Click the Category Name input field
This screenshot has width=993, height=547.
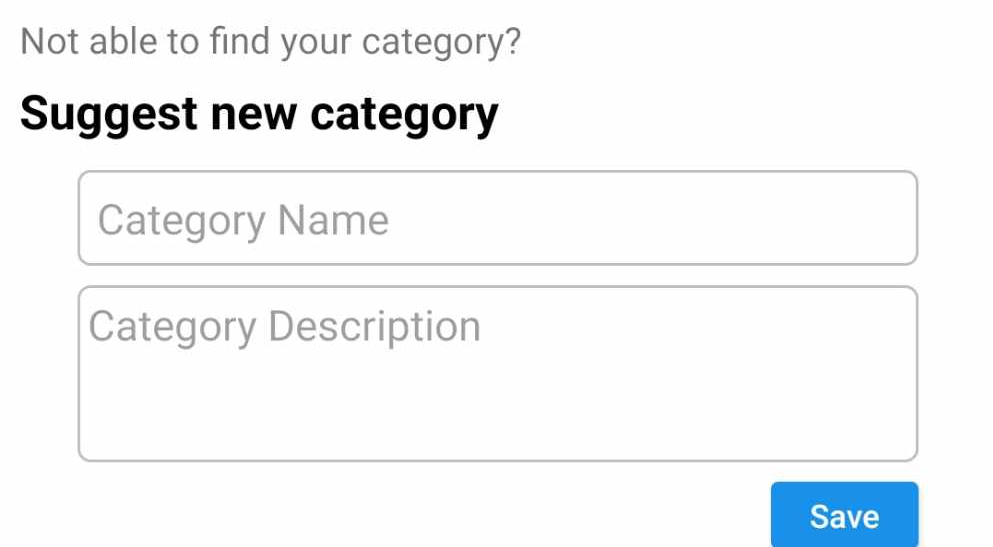pyautogui.click(x=497, y=218)
